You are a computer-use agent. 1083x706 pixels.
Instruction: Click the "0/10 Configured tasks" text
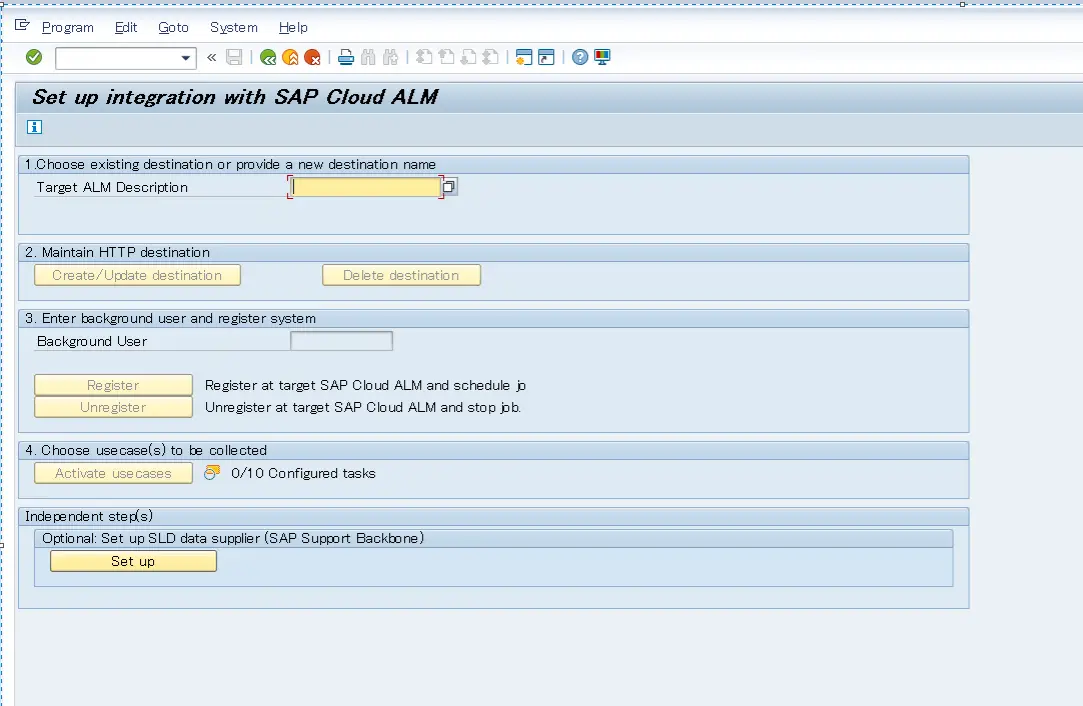[x=303, y=473]
